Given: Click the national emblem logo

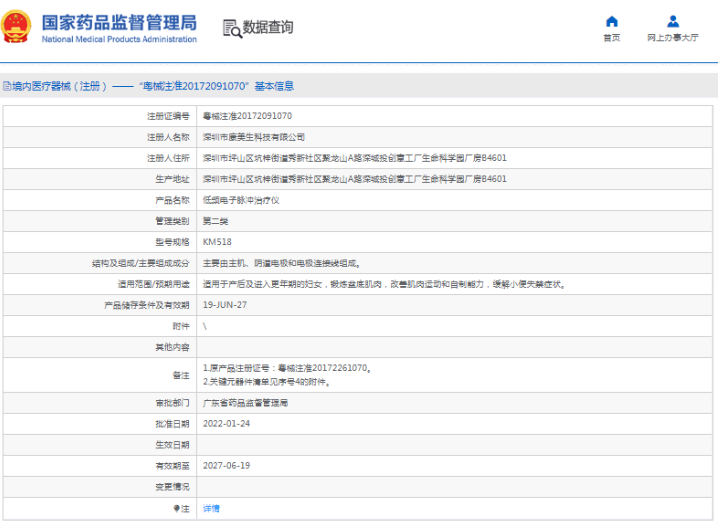Looking at the screenshot, I should click(16, 26).
